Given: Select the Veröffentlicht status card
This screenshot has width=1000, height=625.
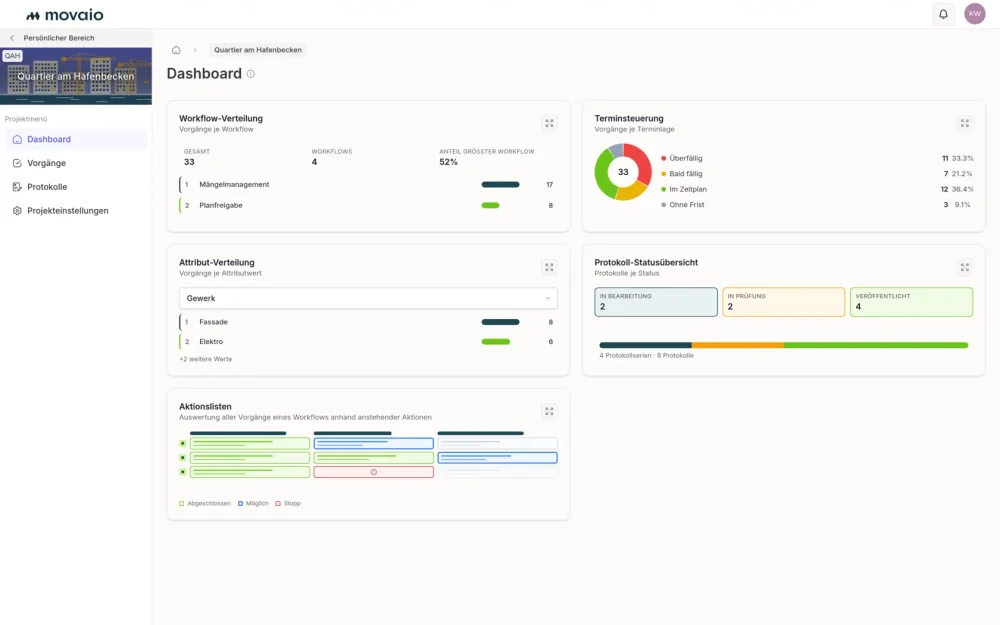Looking at the screenshot, I should pos(911,302).
